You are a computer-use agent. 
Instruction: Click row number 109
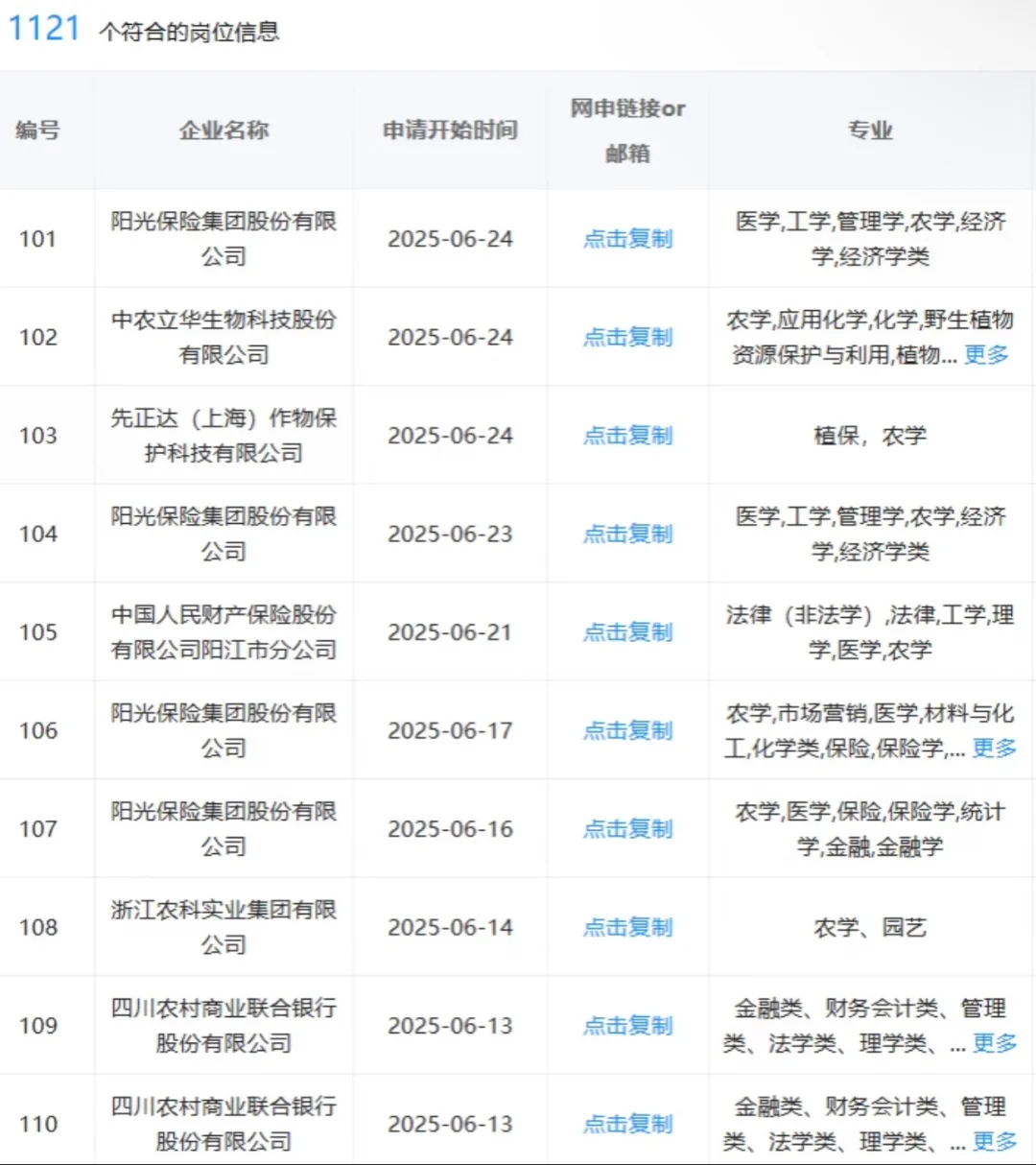coord(38,1026)
